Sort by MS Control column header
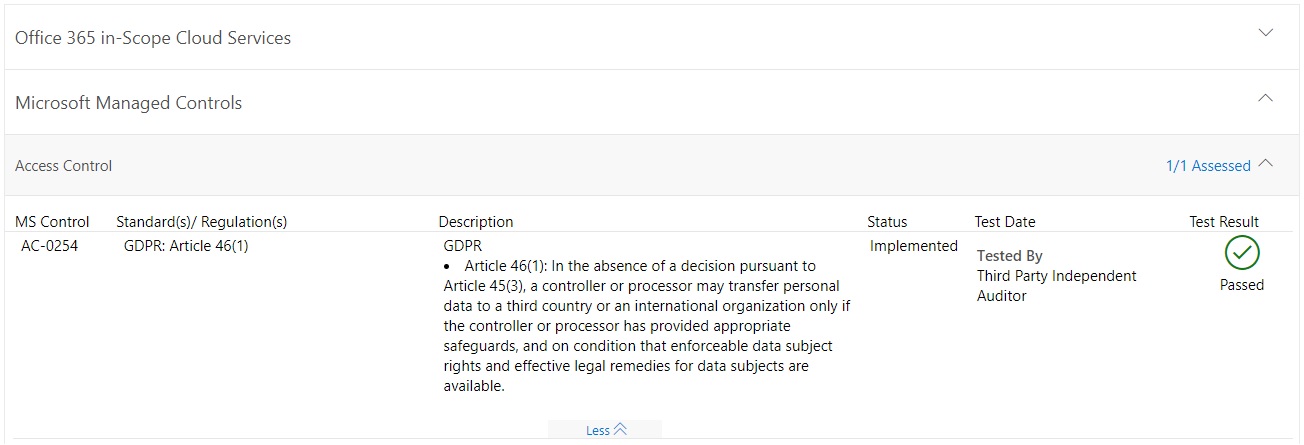The image size is (1304, 445). [52, 222]
